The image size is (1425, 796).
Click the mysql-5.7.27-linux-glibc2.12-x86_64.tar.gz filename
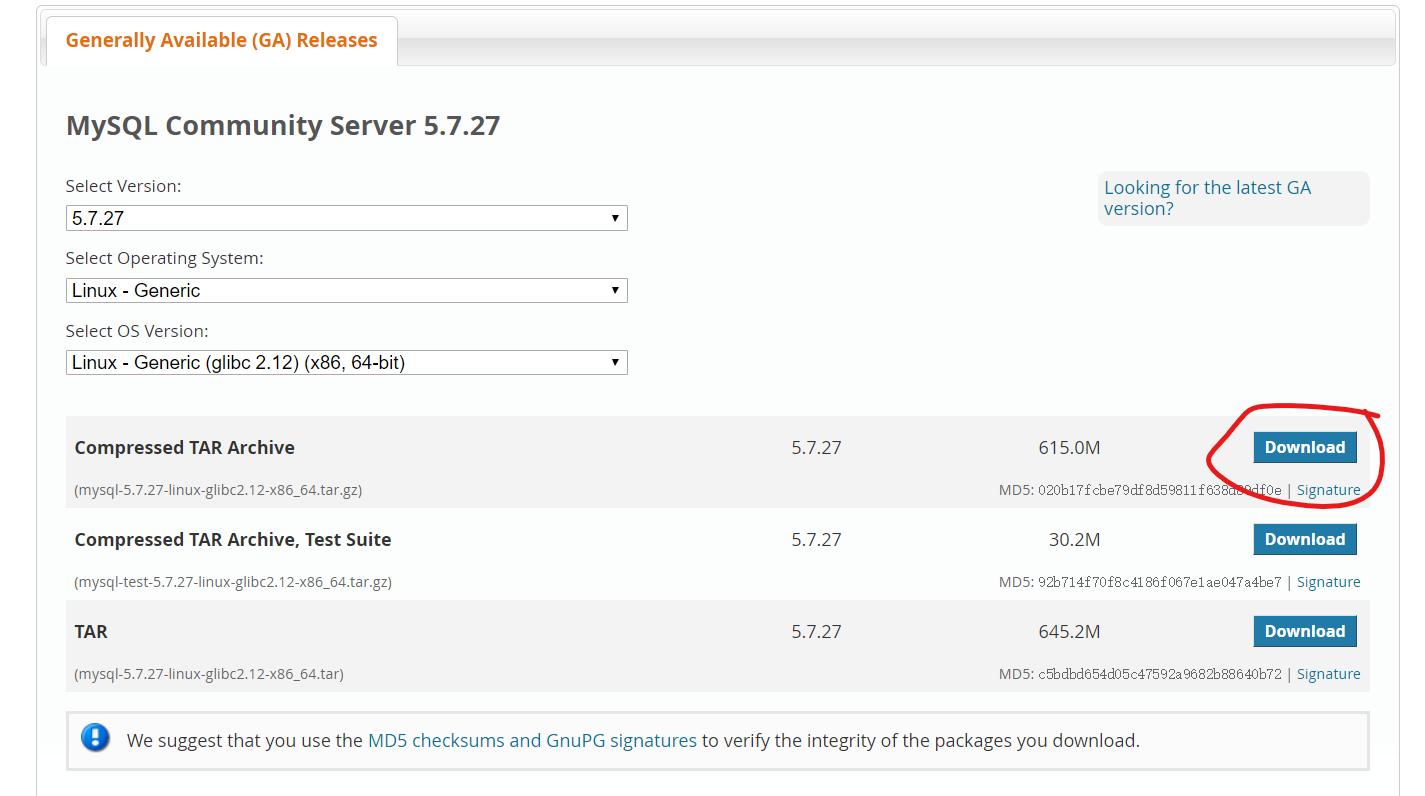[218, 491]
